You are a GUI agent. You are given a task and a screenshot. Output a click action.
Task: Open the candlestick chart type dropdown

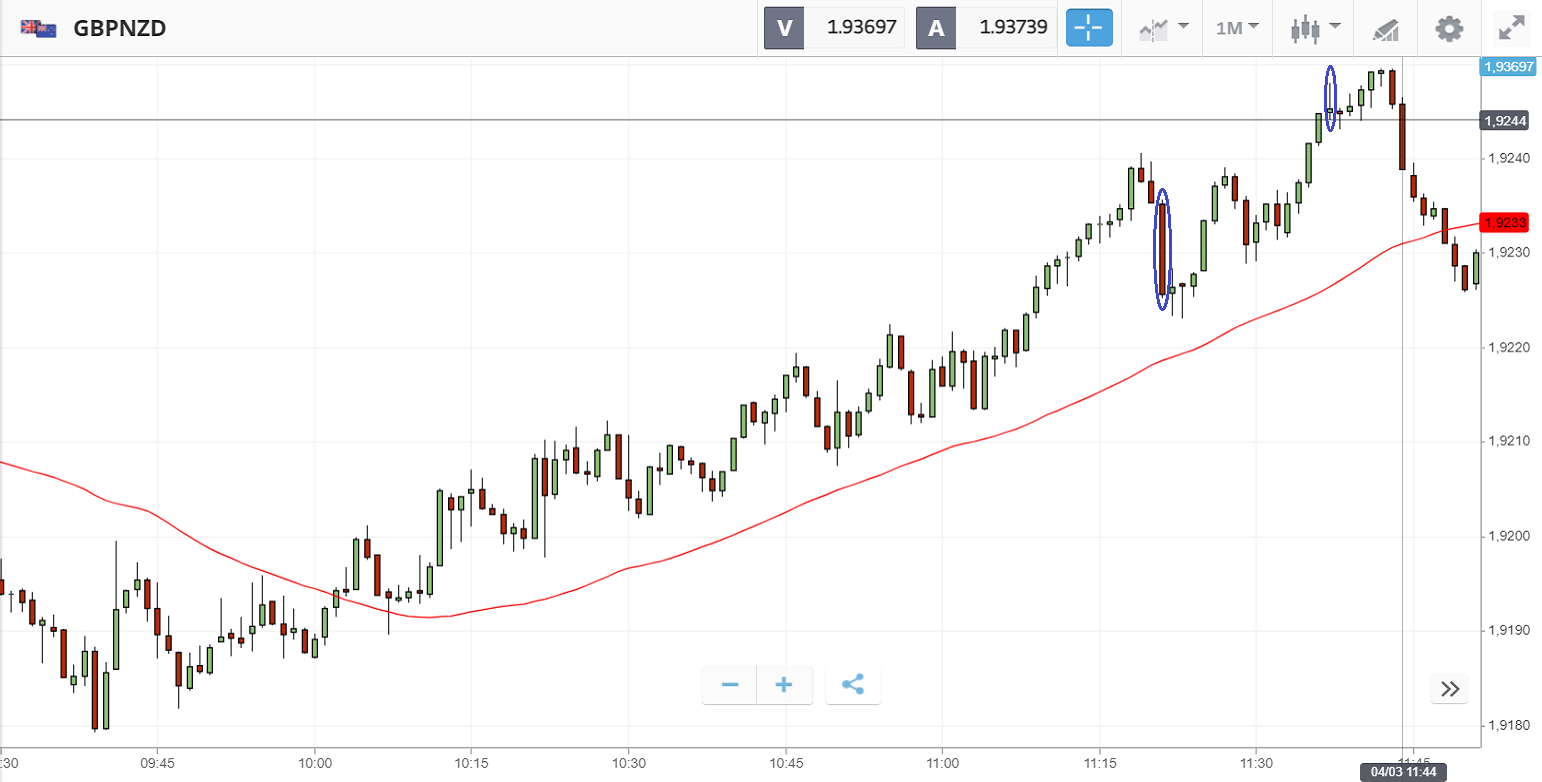click(x=1314, y=28)
